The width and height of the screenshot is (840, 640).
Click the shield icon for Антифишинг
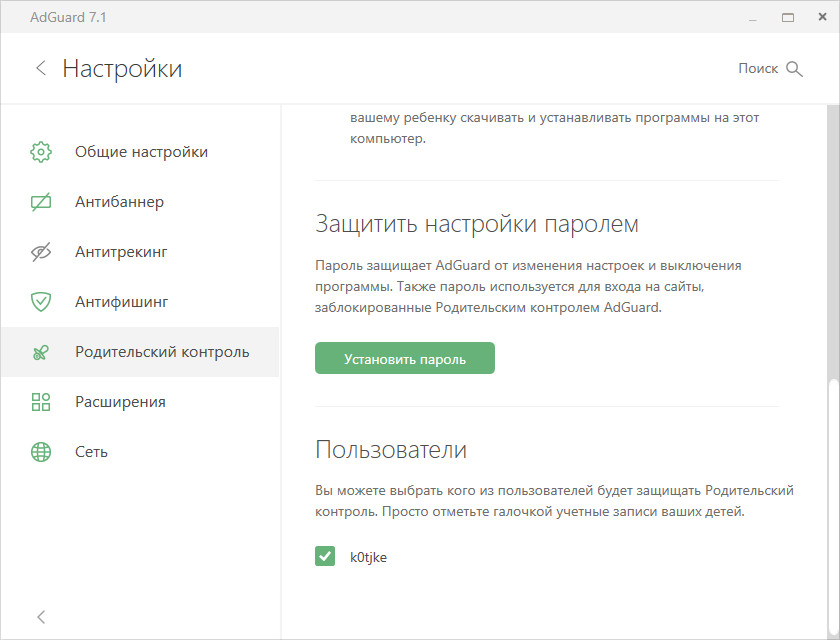[x=41, y=302]
